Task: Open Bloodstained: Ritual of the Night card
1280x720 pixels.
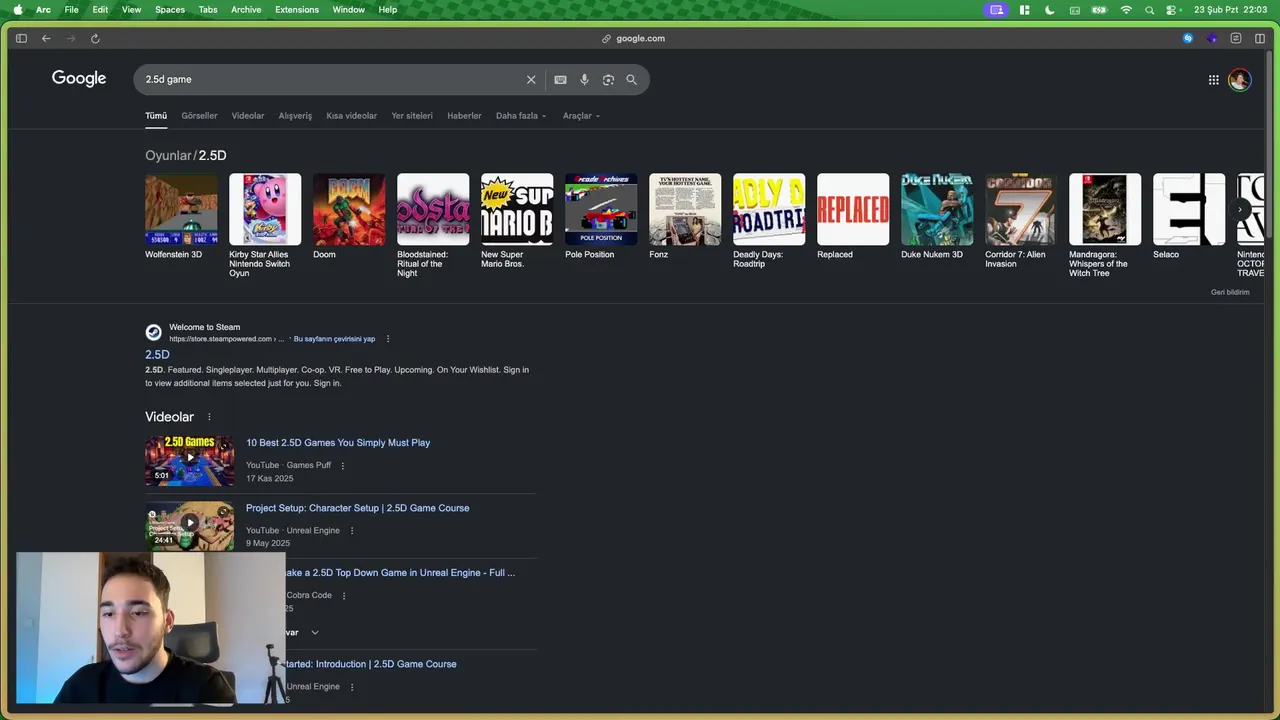Action: pyautogui.click(x=433, y=226)
